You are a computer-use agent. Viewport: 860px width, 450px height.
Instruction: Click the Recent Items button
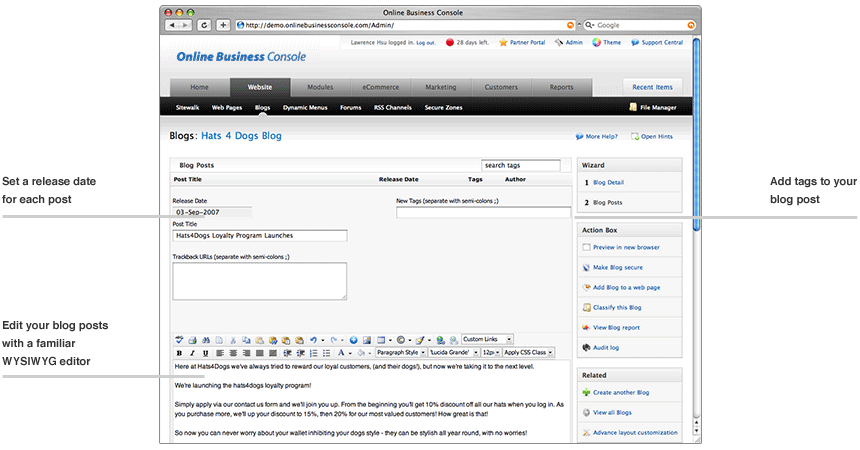click(x=652, y=87)
